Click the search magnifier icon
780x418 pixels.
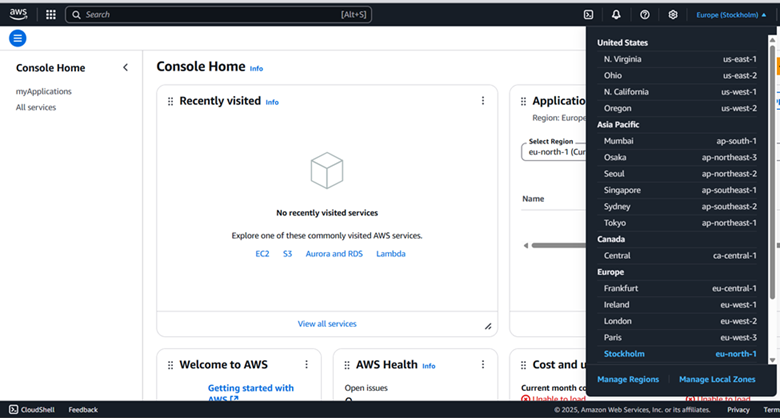[x=76, y=14]
